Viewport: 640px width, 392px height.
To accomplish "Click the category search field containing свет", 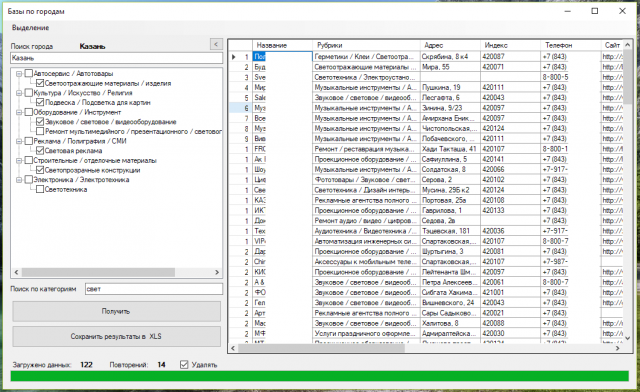I will click(154, 289).
